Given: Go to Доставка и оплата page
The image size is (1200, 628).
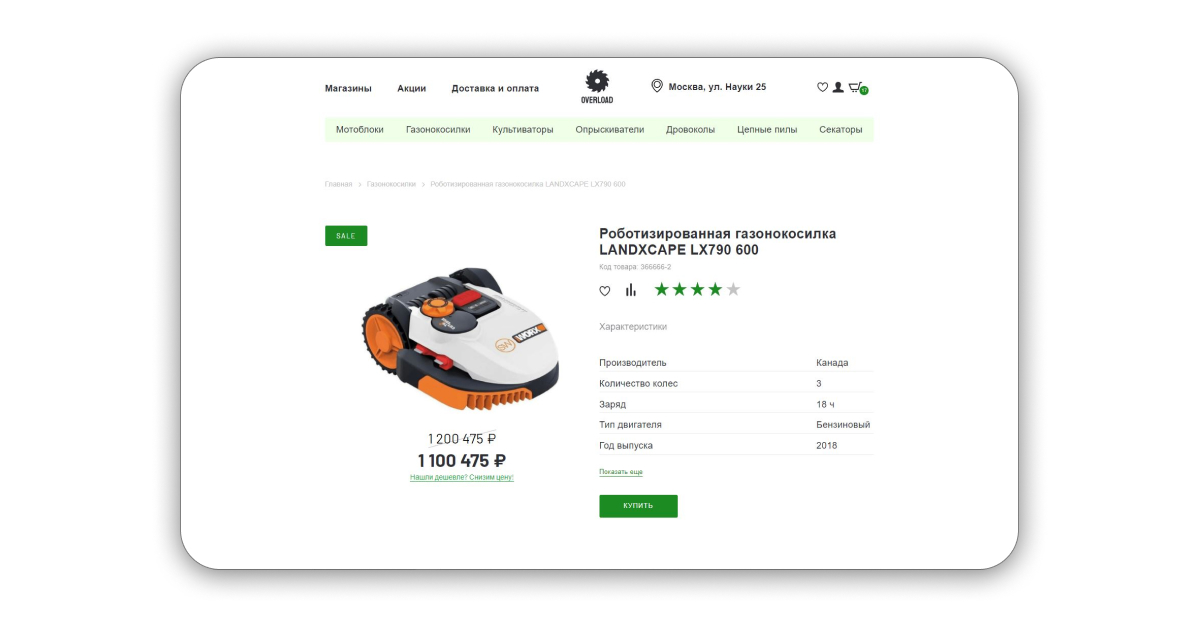Looking at the screenshot, I should [495, 88].
